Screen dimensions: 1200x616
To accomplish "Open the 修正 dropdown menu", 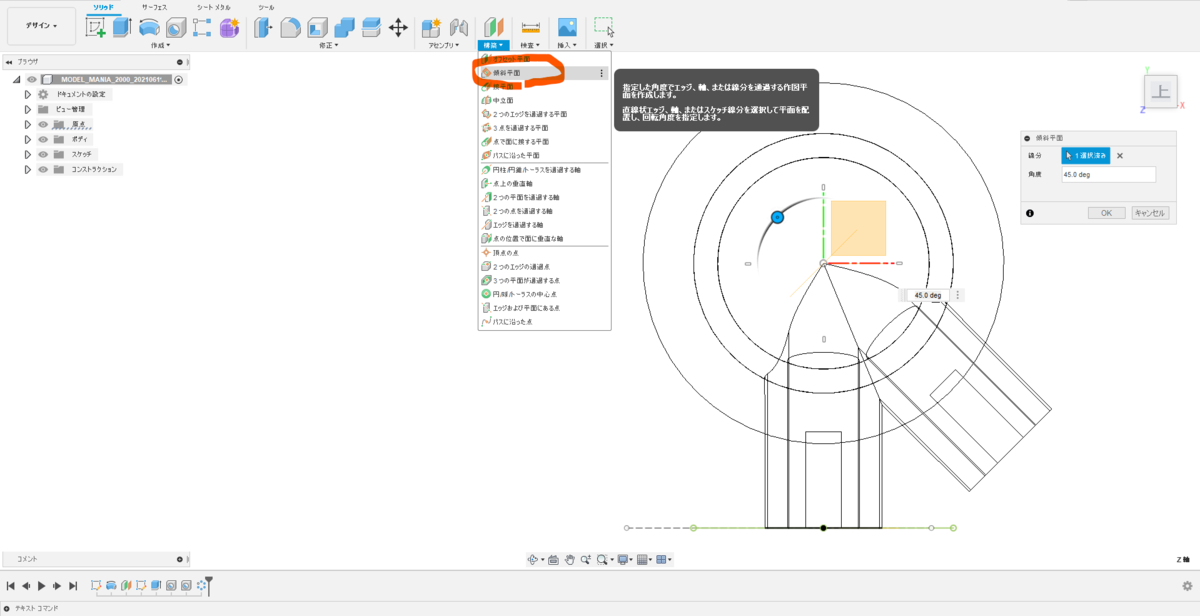I will click(329, 45).
